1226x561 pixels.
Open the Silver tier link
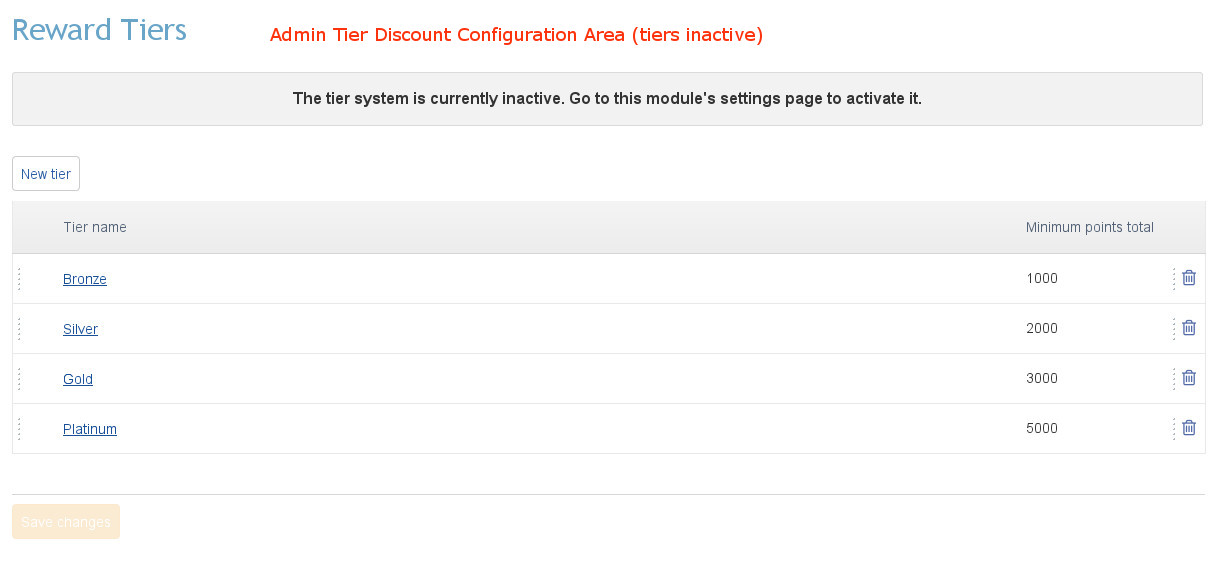point(80,329)
